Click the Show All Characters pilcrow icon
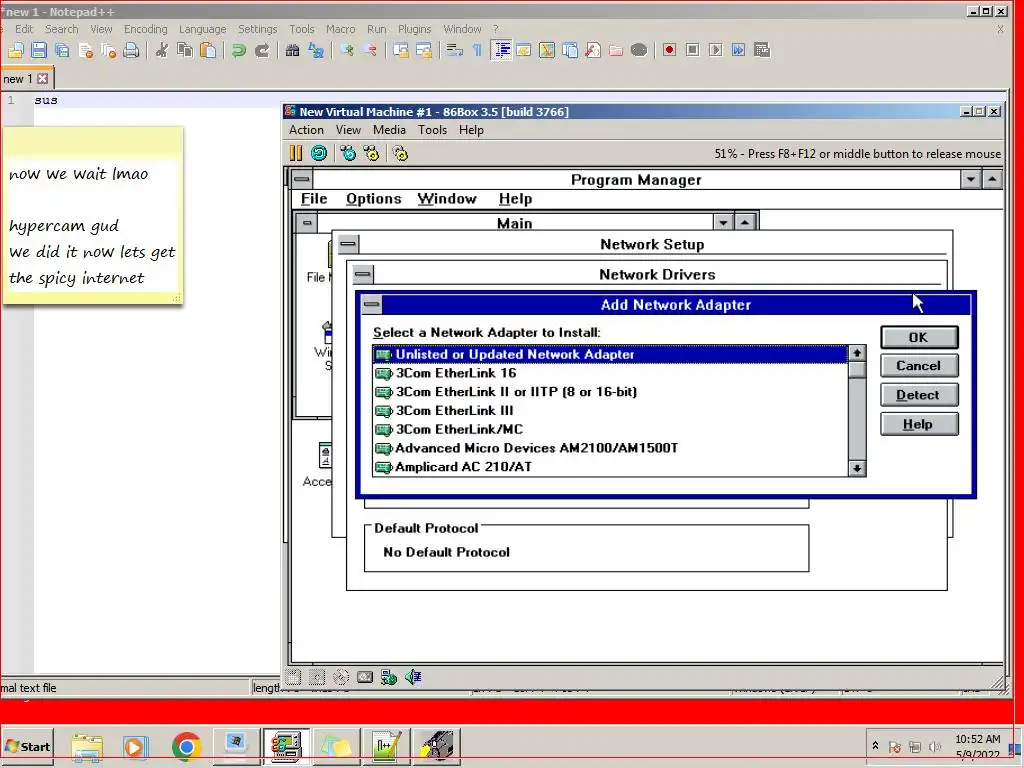Viewport: 1024px width, 768px height. tap(477, 50)
